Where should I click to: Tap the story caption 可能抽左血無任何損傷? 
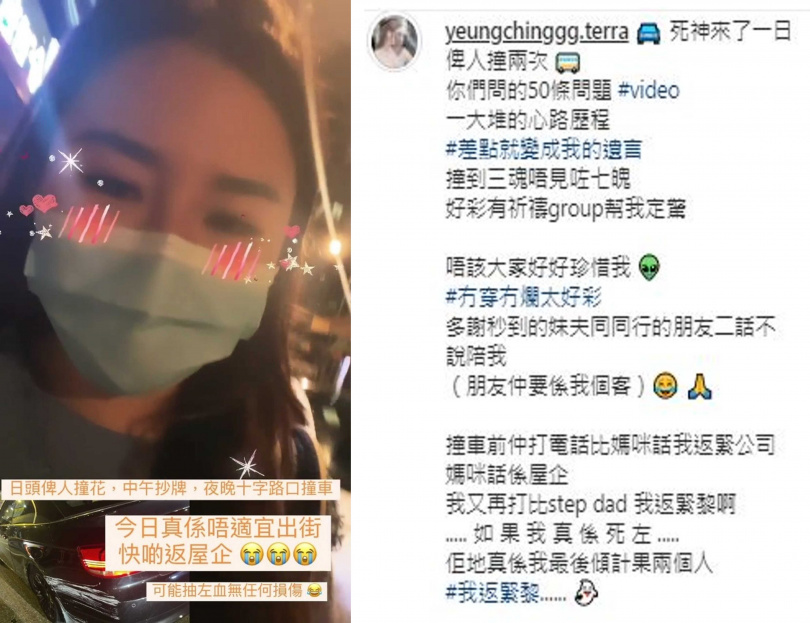point(227,590)
